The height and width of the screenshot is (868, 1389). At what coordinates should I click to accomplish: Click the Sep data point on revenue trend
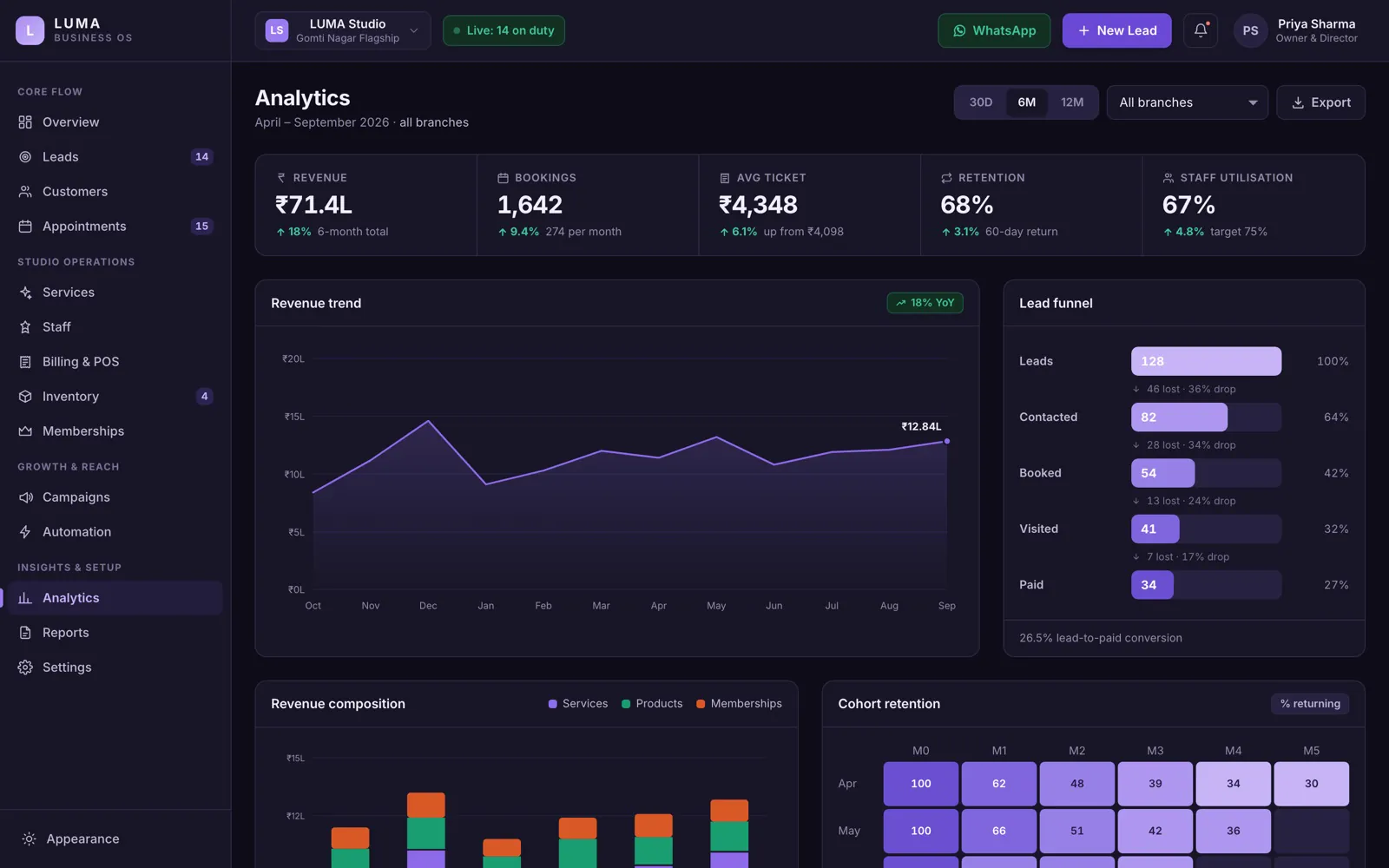947,441
